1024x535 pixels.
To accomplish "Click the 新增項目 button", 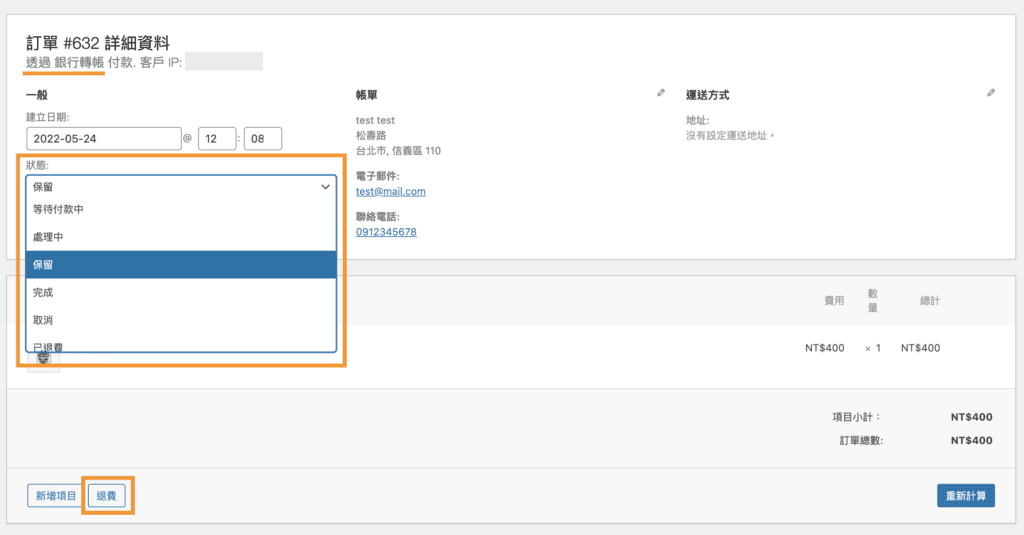I will [56, 496].
